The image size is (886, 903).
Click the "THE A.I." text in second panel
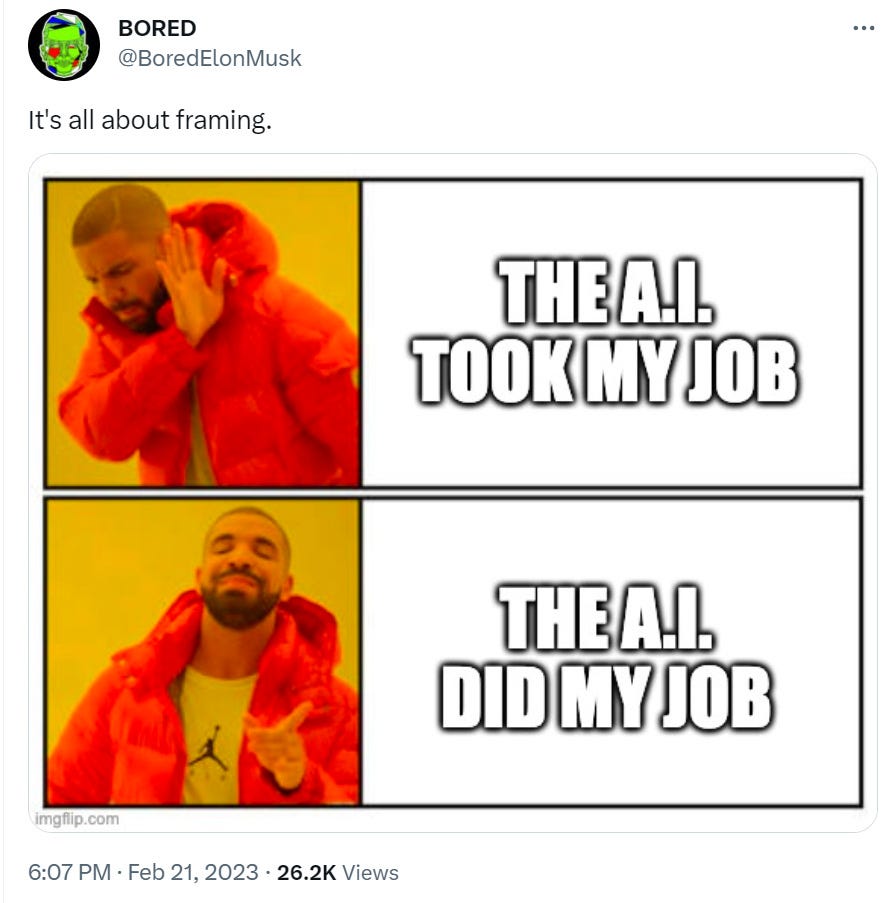(607, 618)
